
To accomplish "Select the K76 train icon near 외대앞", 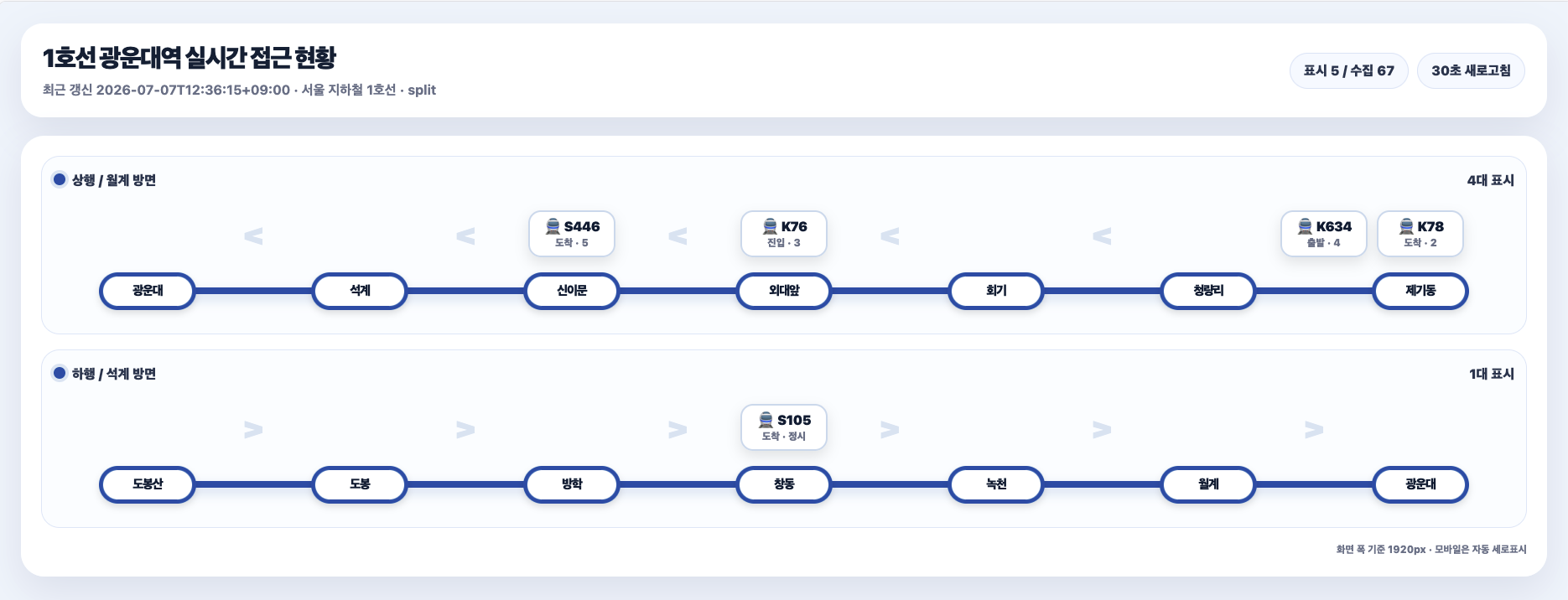I will point(770,226).
